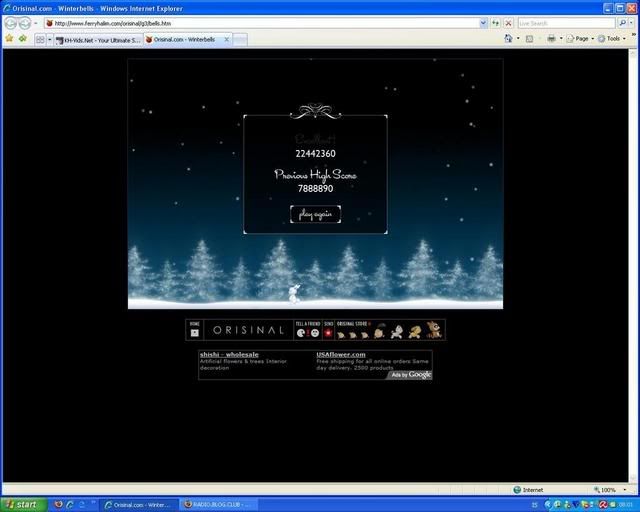640x512 pixels.
Task: Refresh the page with the green arrows icon
Action: pos(496,23)
